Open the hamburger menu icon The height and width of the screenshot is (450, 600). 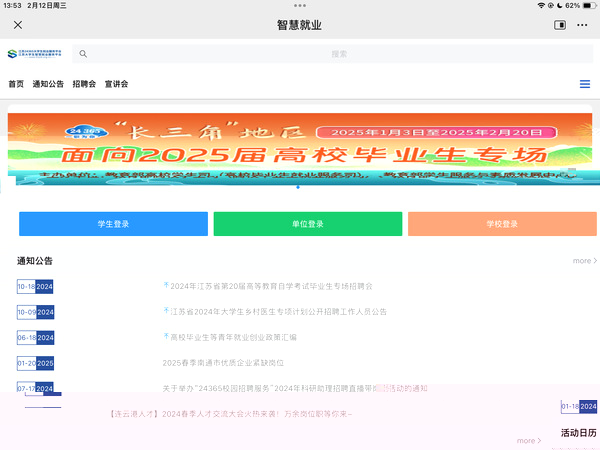pos(584,84)
